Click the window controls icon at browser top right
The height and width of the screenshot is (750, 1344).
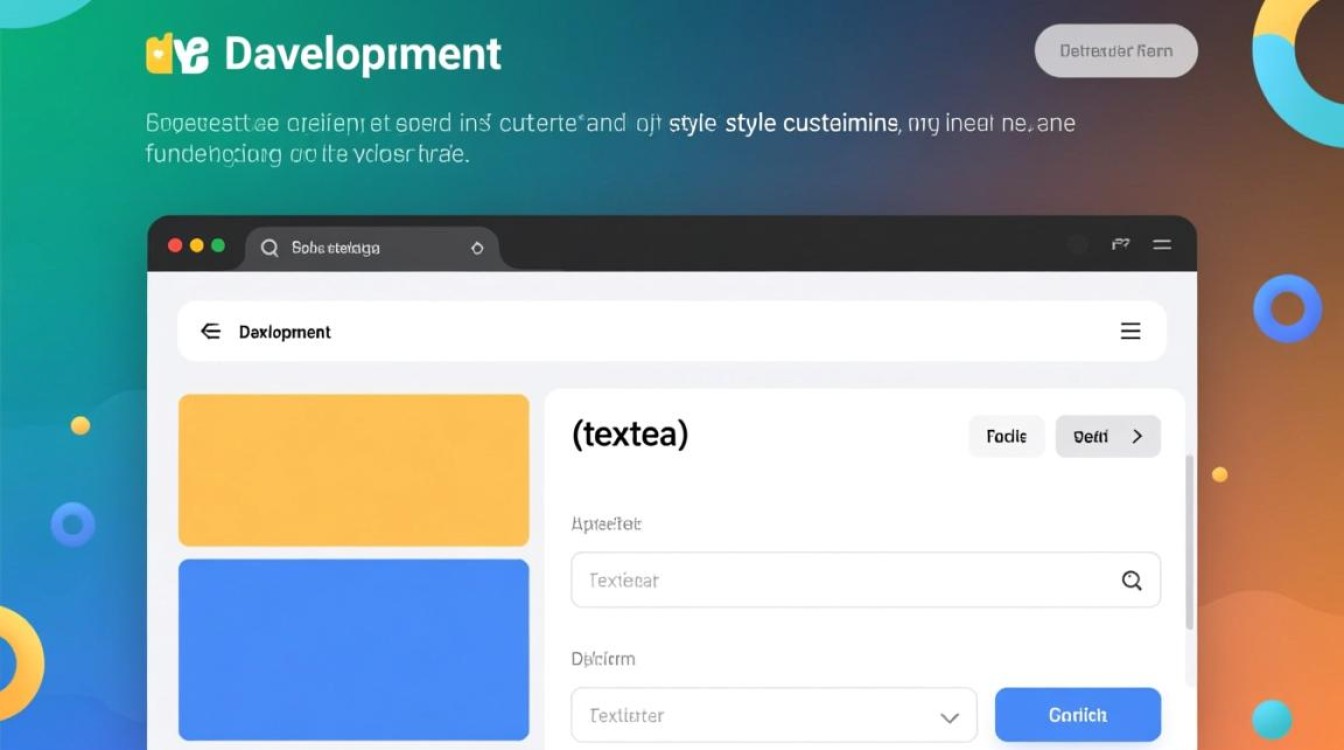pos(1121,243)
